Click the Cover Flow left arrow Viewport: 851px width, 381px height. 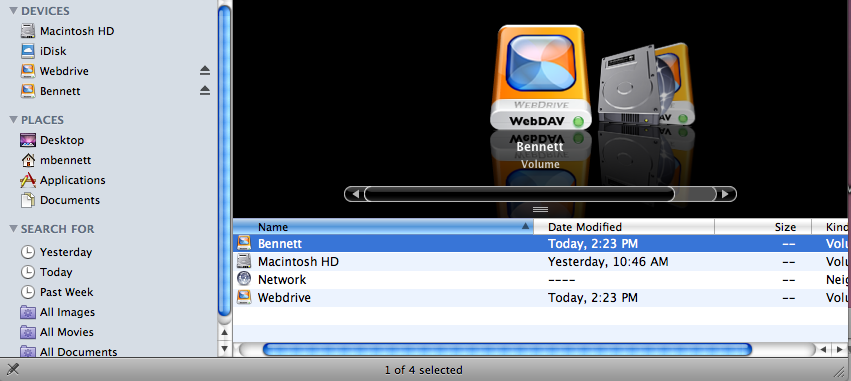(x=355, y=194)
